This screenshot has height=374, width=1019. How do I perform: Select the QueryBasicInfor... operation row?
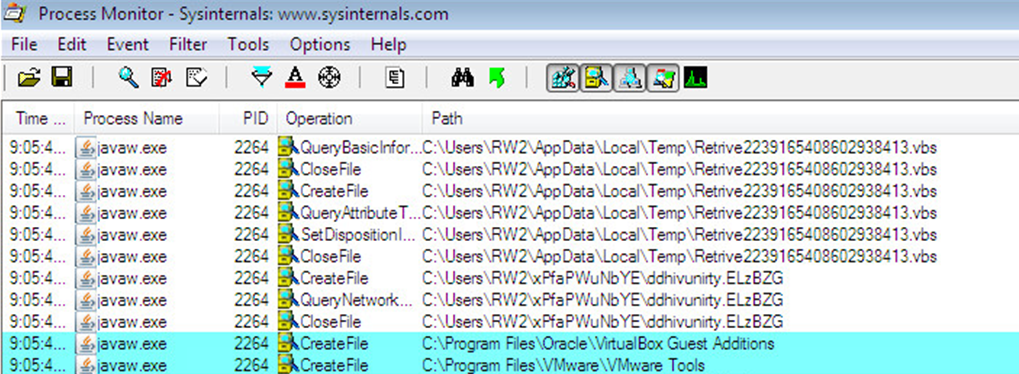click(510, 148)
